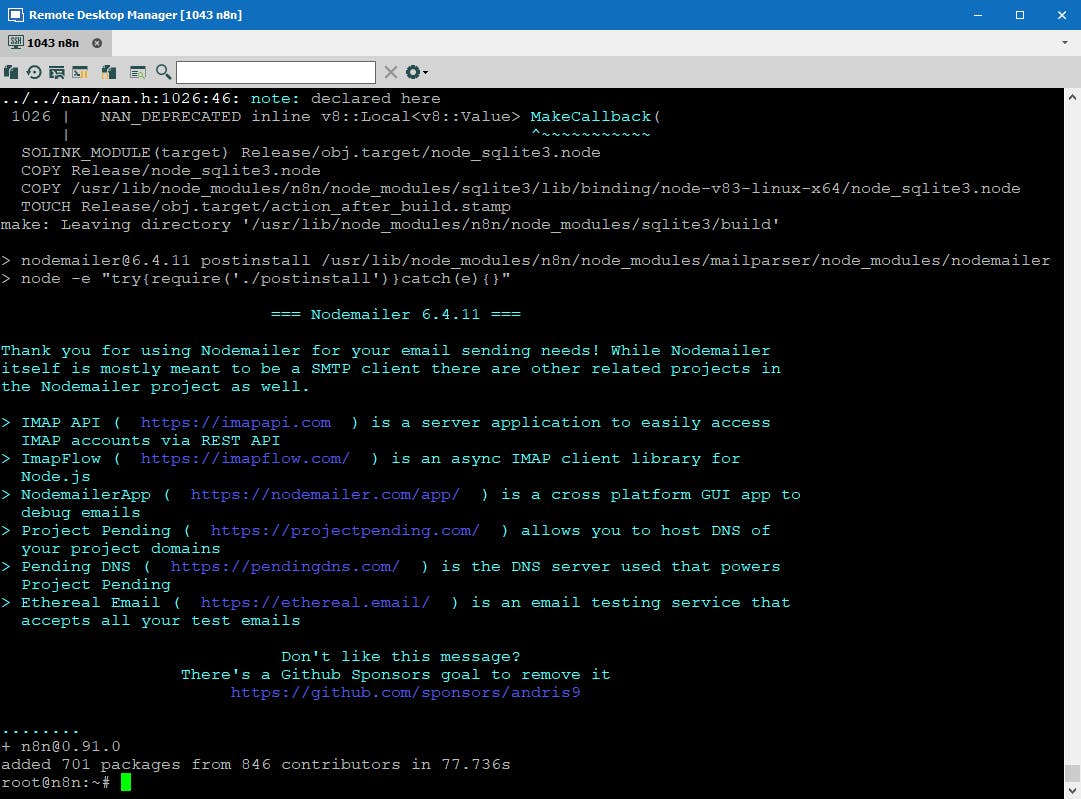
Task: Click 'Don't like this message?' text
Action: pos(401,656)
